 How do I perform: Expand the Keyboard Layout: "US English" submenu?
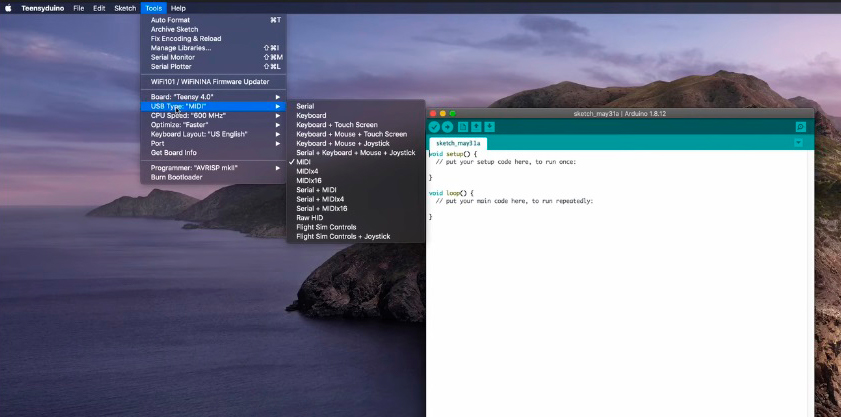[x=213, y=134]
